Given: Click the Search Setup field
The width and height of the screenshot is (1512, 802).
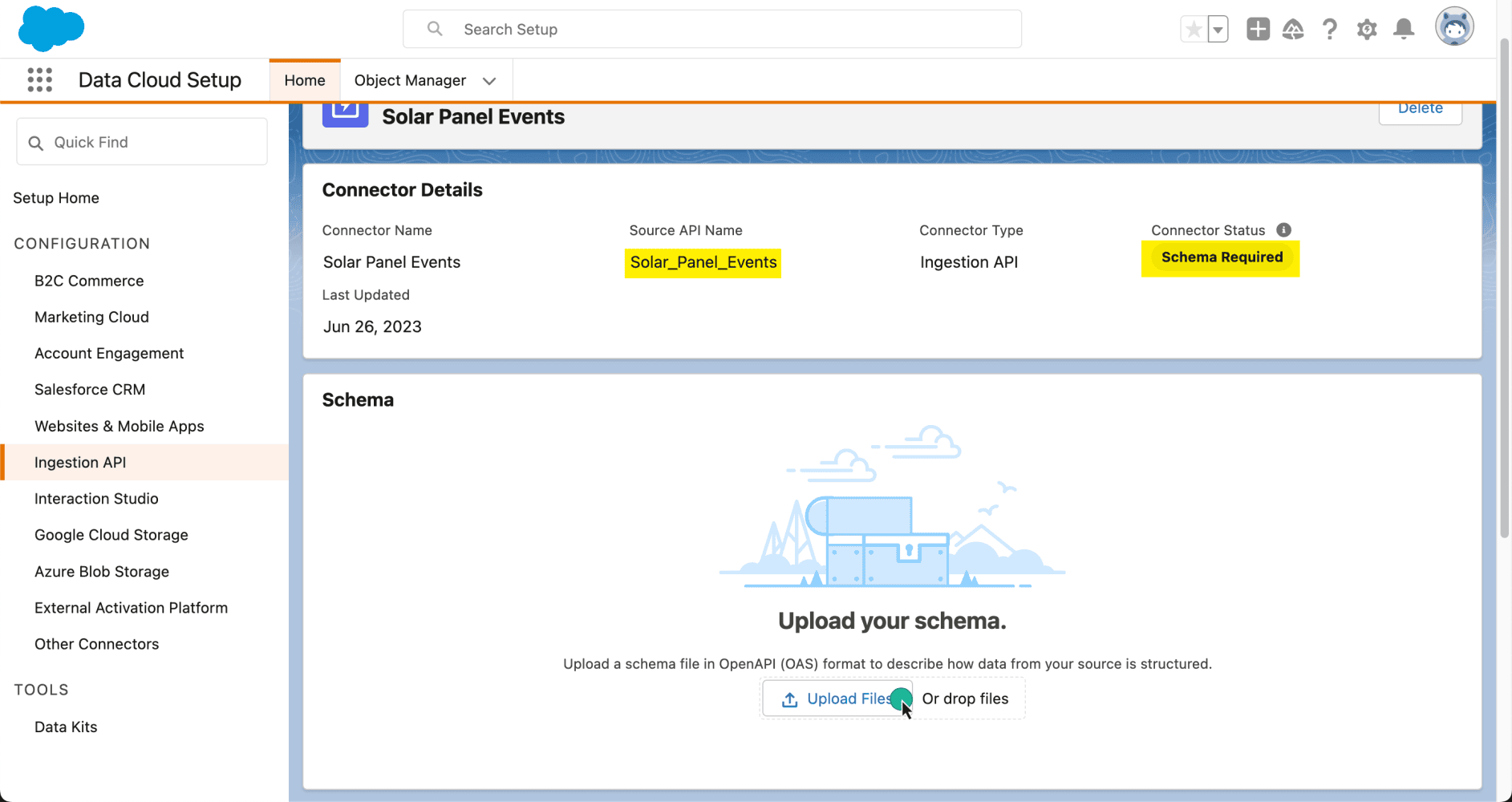Looking at the screenshot, I should 712,30.
